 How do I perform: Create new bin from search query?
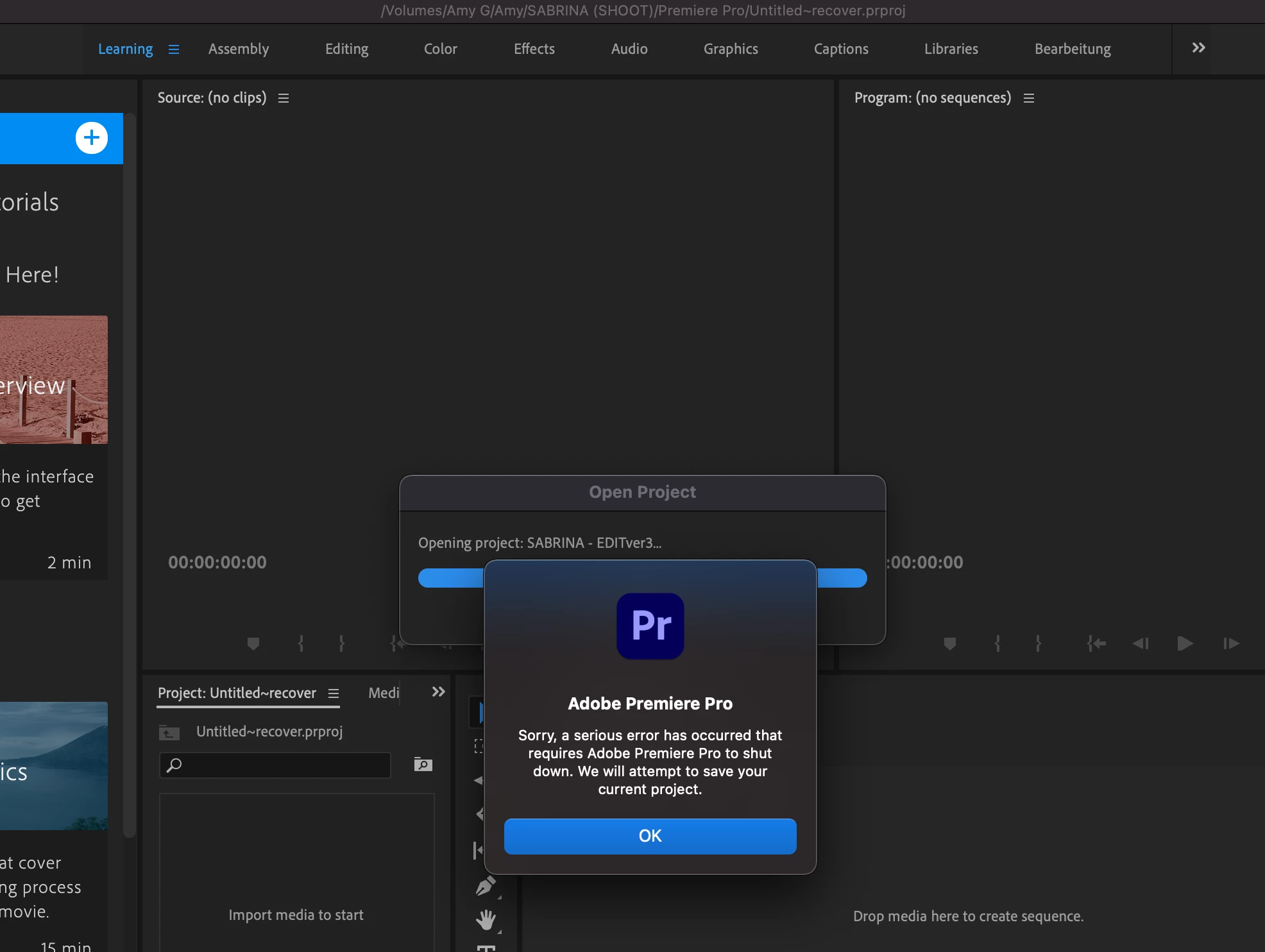point(423,764)
